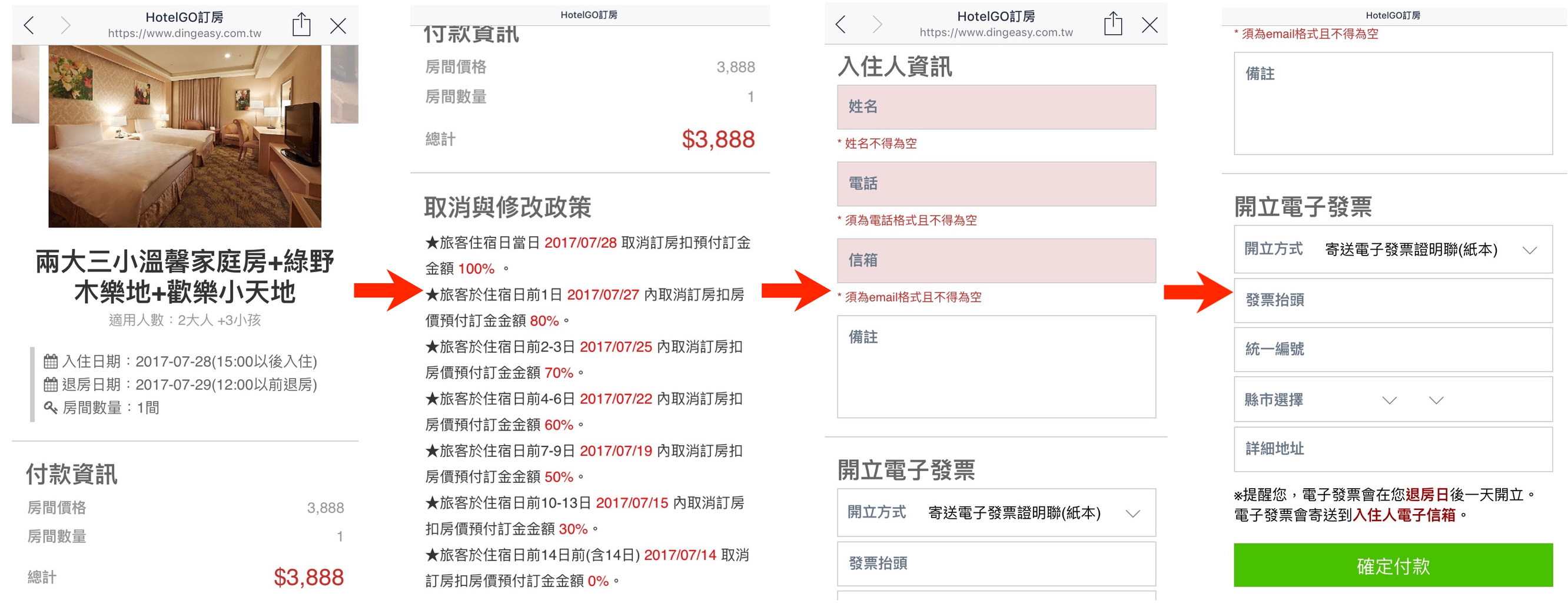Tap the 房間價格 3,888 row on the room photo screen
This screenshot has width=1568, height=603.
(185, 508)
